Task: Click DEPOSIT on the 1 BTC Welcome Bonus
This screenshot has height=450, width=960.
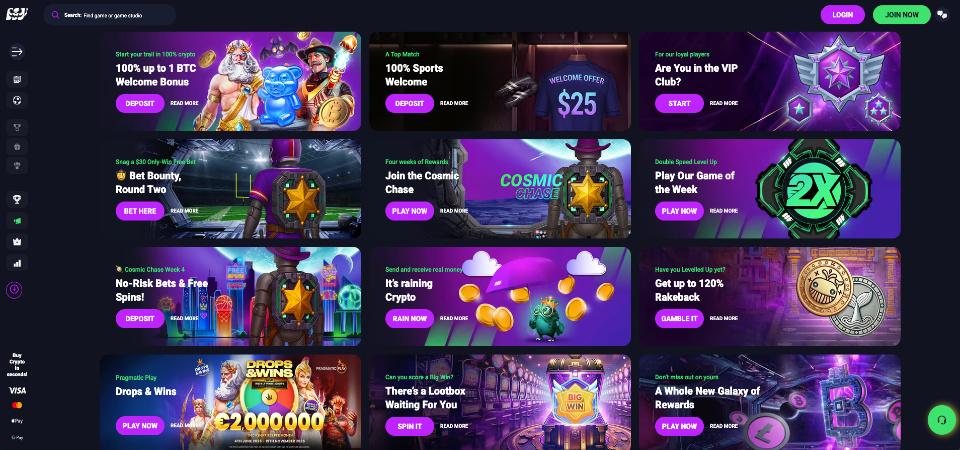Action: pos(140,103)
